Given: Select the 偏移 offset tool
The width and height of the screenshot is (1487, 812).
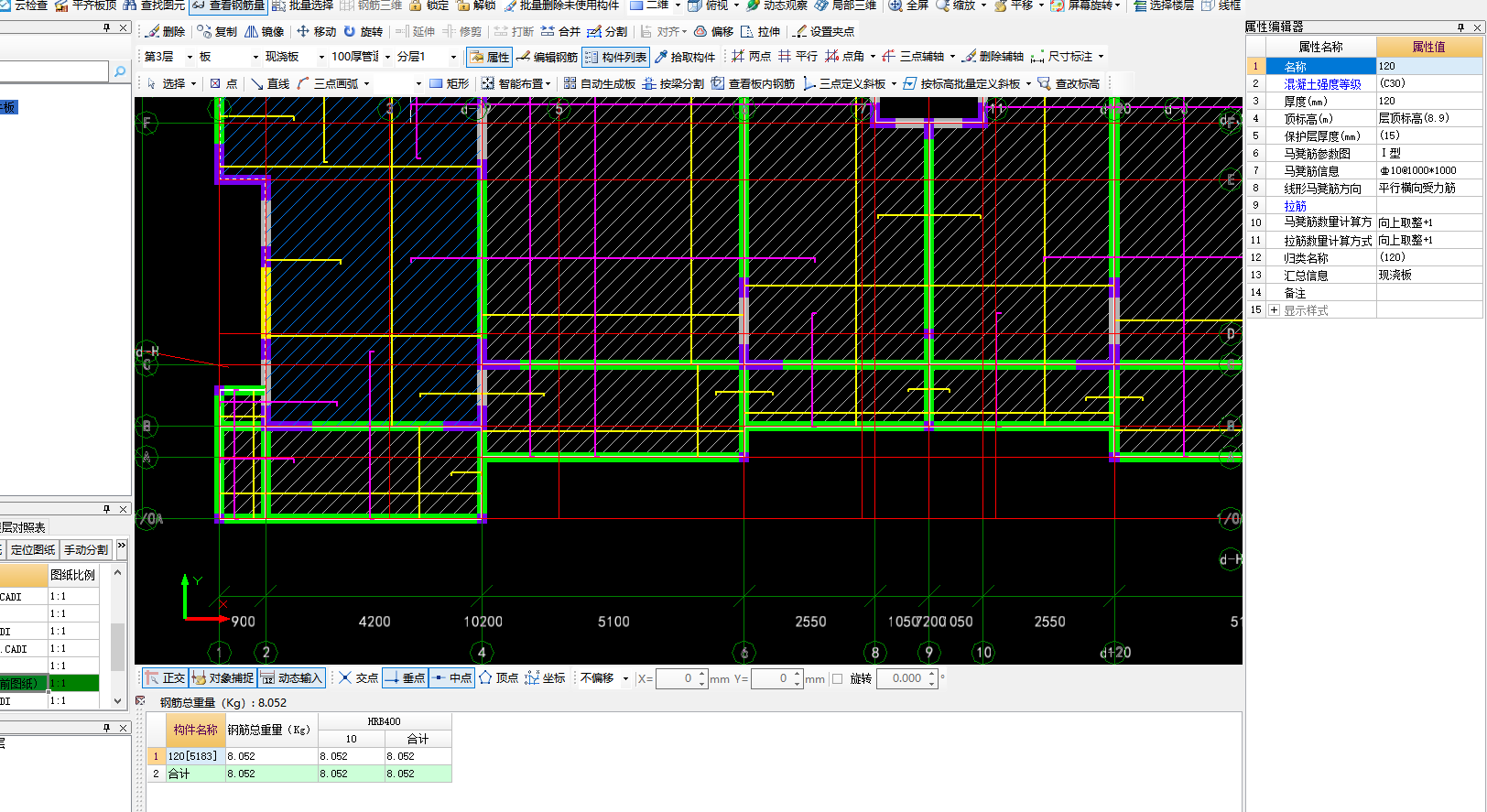Looking at the screenshot, I should (x=713, y=31).
